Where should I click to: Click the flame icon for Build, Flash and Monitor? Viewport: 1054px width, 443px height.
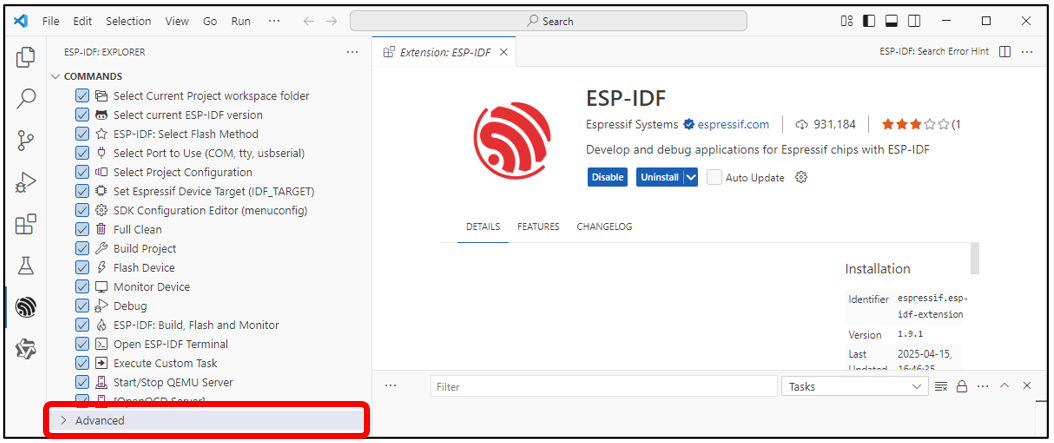pyautogui.click(x=102, y=325)
